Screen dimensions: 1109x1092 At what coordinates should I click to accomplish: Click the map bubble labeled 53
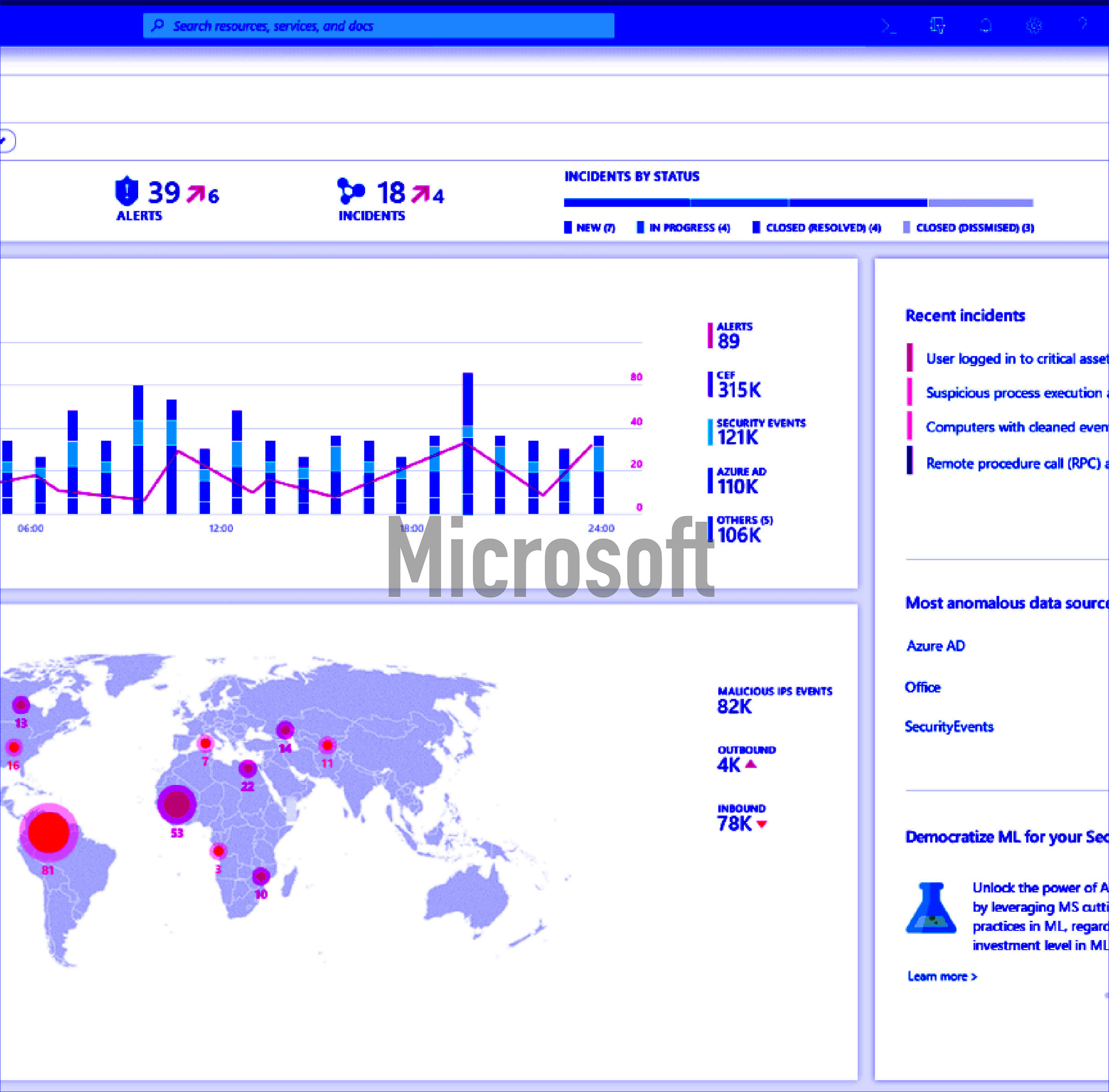pyautogui.click(x=177, y=804)
